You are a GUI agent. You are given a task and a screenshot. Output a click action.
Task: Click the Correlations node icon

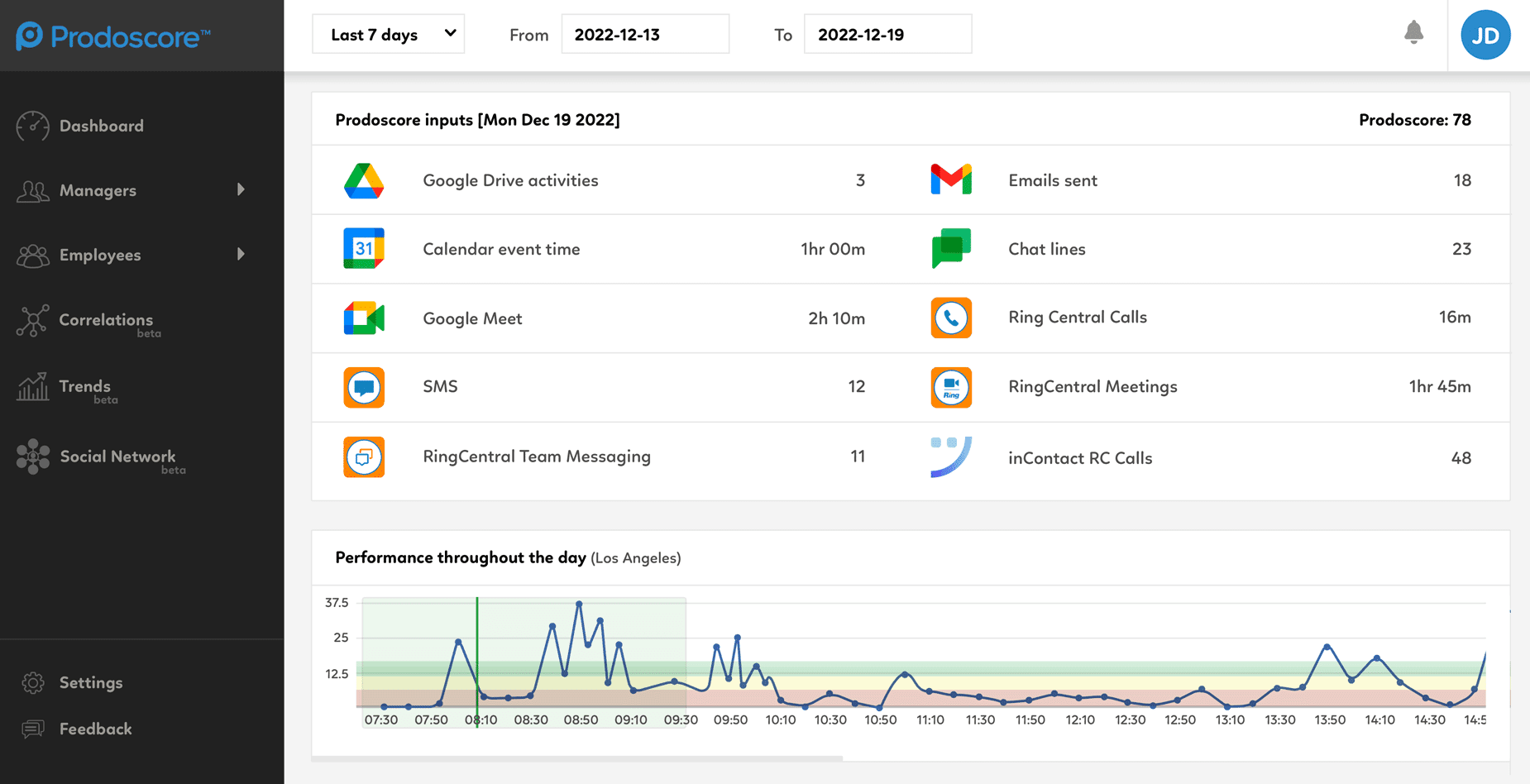(33, 321)
